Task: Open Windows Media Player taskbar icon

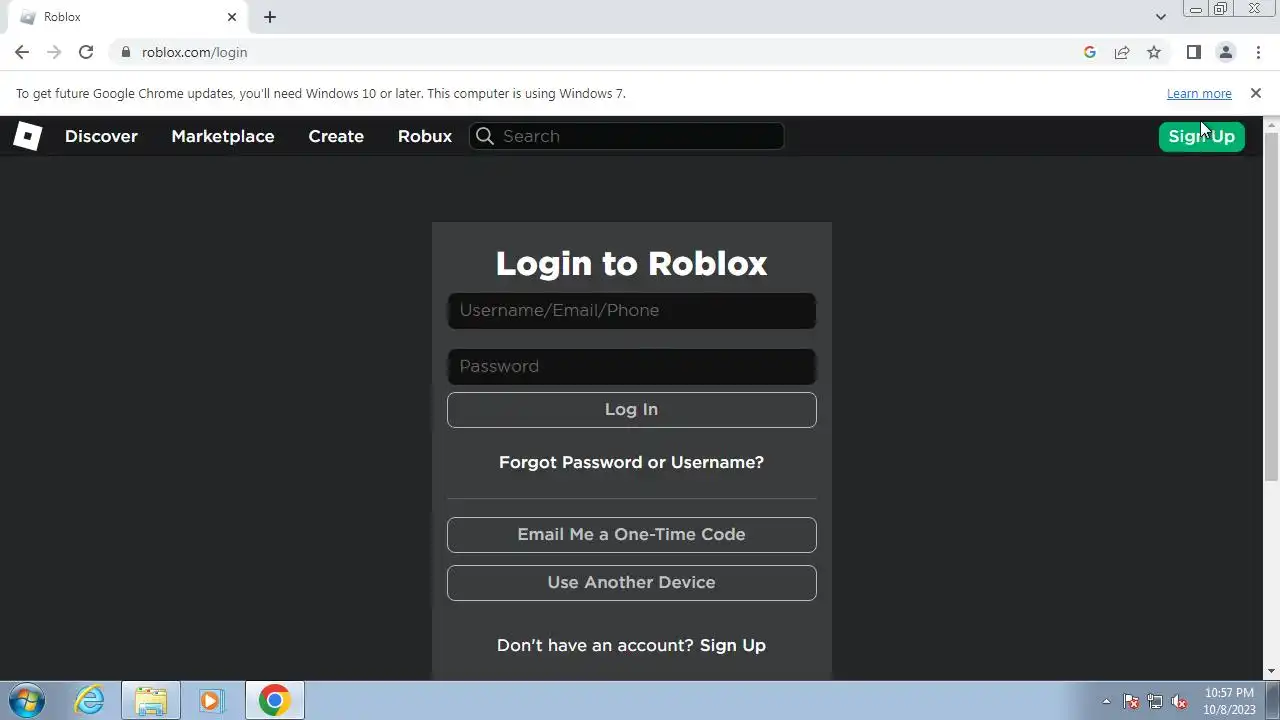Action: [x=211, y=700]
